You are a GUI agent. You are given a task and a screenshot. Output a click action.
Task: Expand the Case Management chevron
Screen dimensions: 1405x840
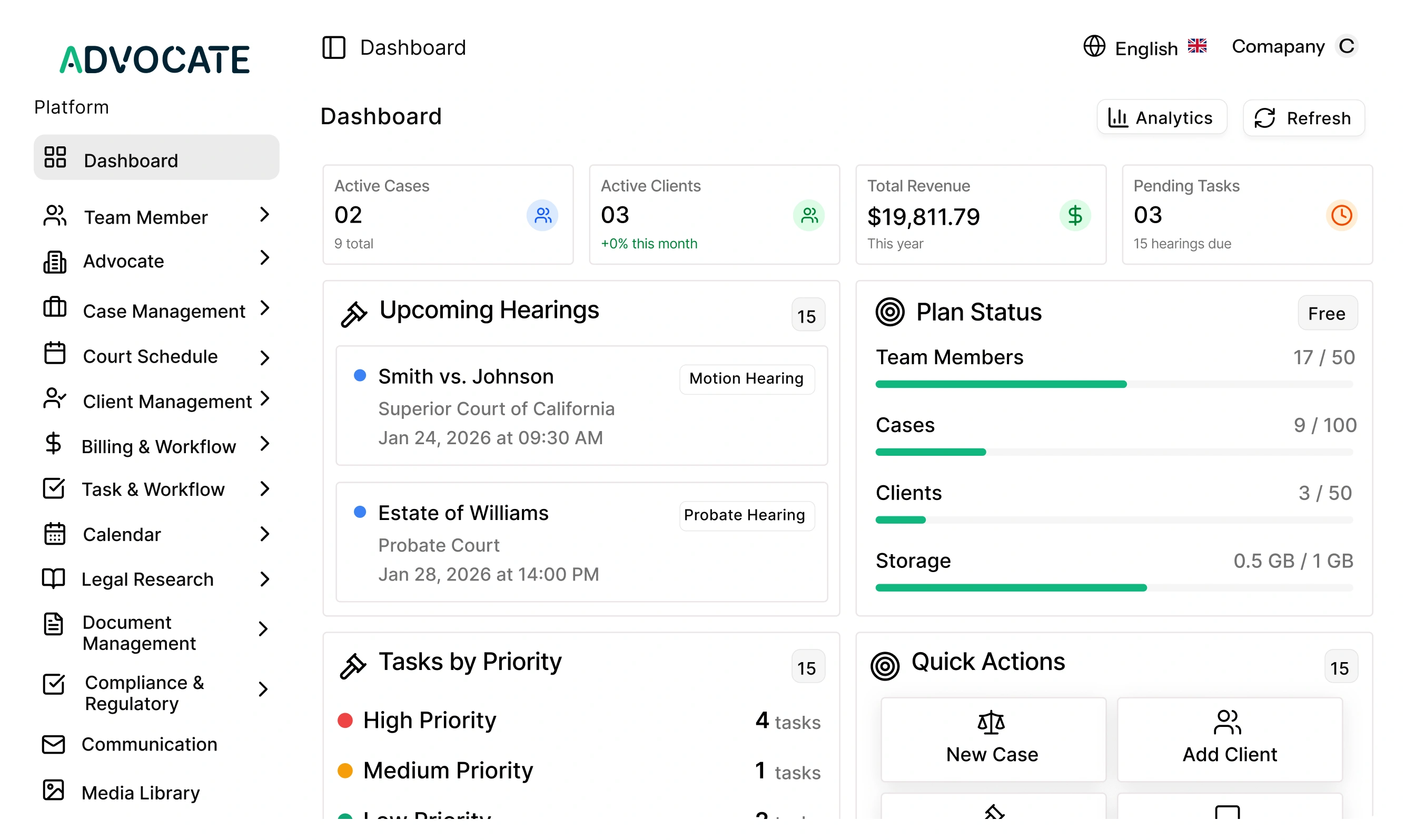264,308
